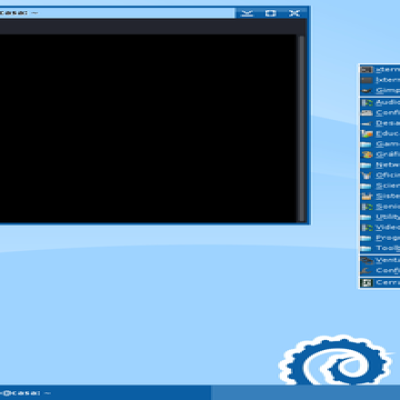Viewport: 400px width, 400px height.
Task: Select the terminal entry in taskbar
Action: click(105, 393)
